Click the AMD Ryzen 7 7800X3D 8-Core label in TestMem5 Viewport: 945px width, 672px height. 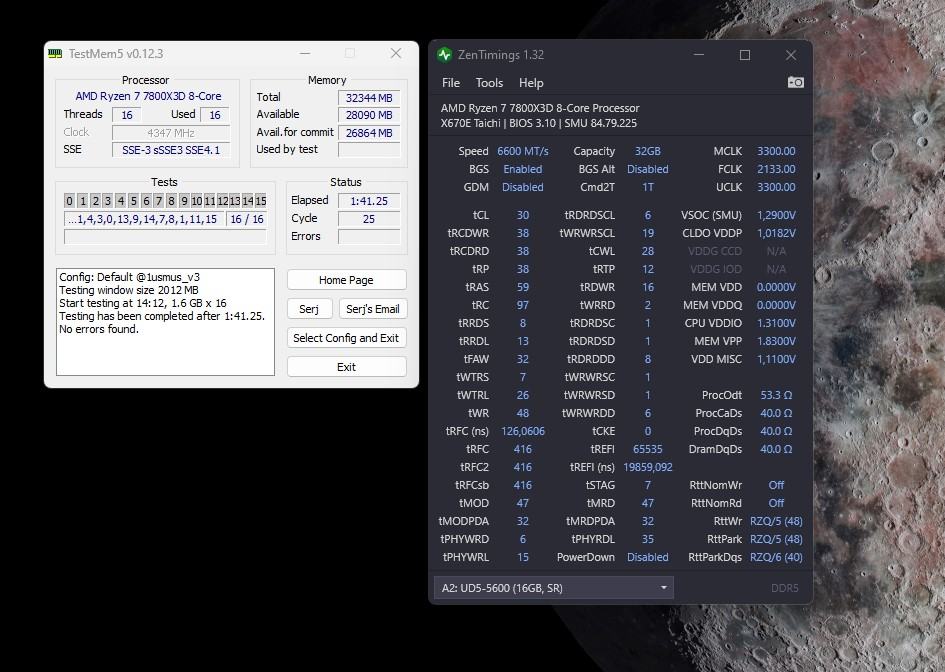(x=148, y=96)
